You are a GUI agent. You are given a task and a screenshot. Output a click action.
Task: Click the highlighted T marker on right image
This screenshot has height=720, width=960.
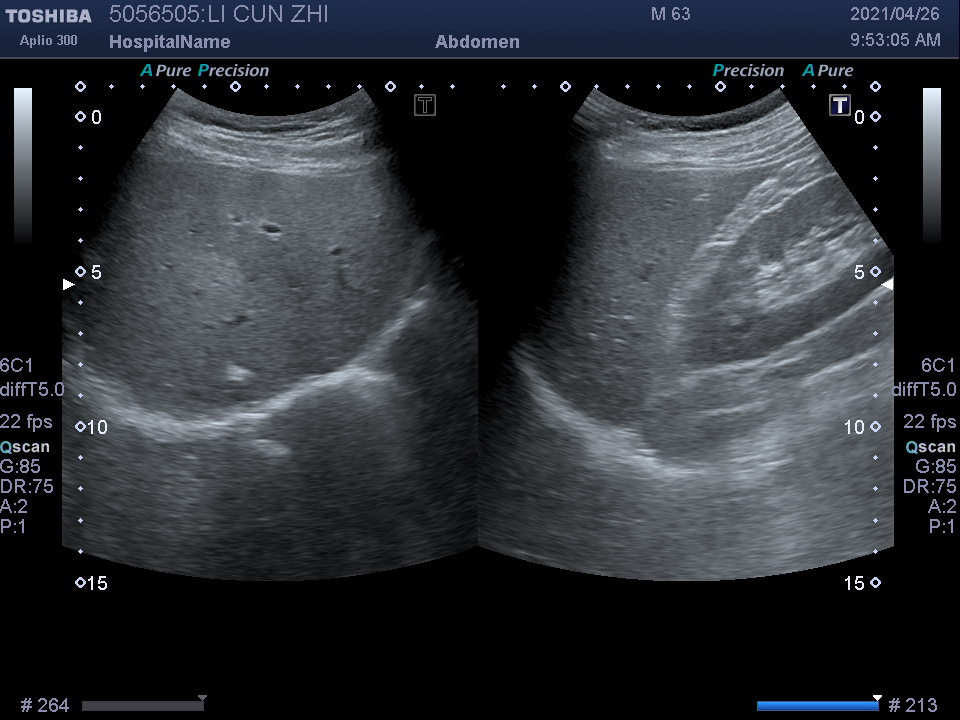point(839,105)
